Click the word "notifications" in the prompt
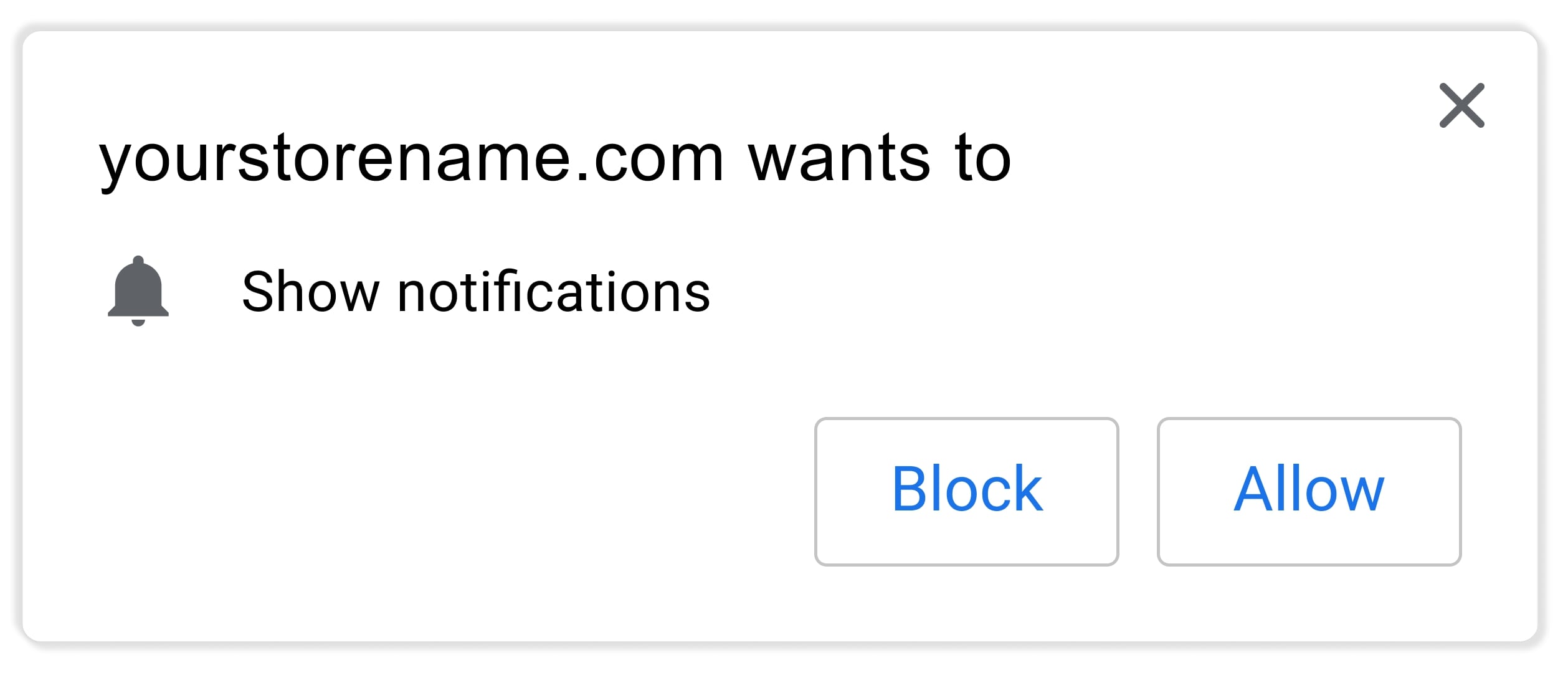 click(x=554, y=292)
